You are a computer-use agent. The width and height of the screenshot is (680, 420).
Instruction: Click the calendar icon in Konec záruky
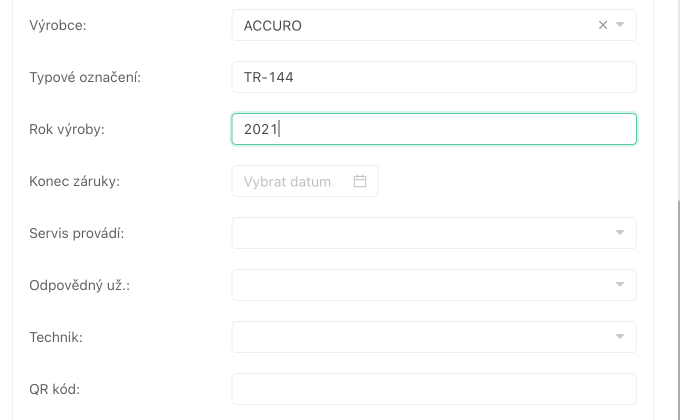(x=360, y=181)
